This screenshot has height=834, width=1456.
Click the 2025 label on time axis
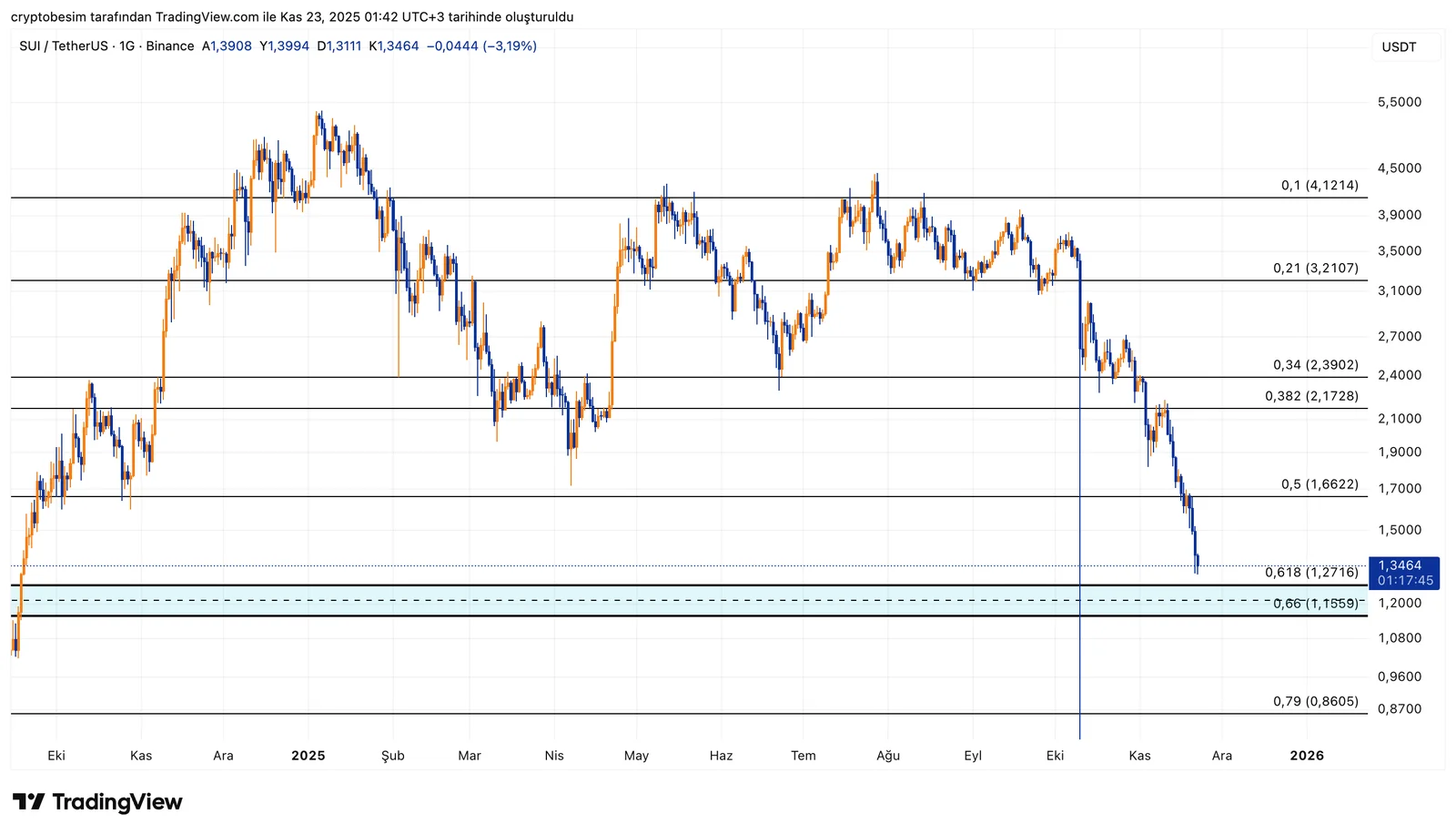(308, 756)
